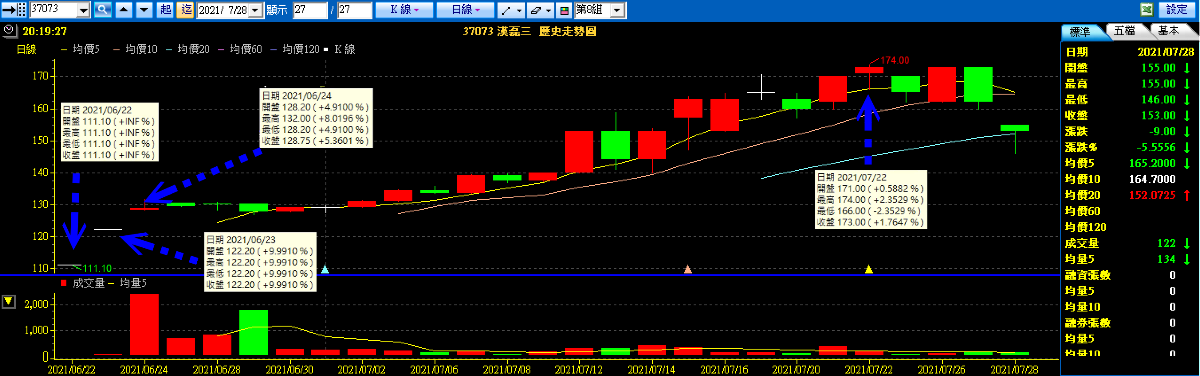
Task: Click the down arrow next stock button
Action: tap(145, 9)
